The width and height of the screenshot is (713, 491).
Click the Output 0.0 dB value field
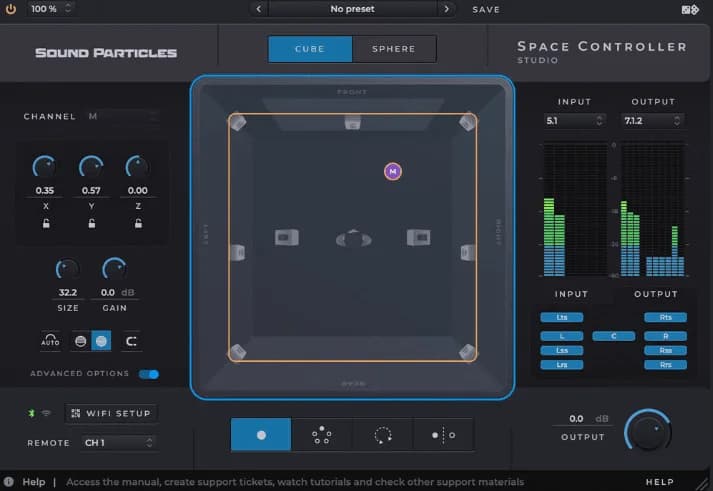point(582,419)
